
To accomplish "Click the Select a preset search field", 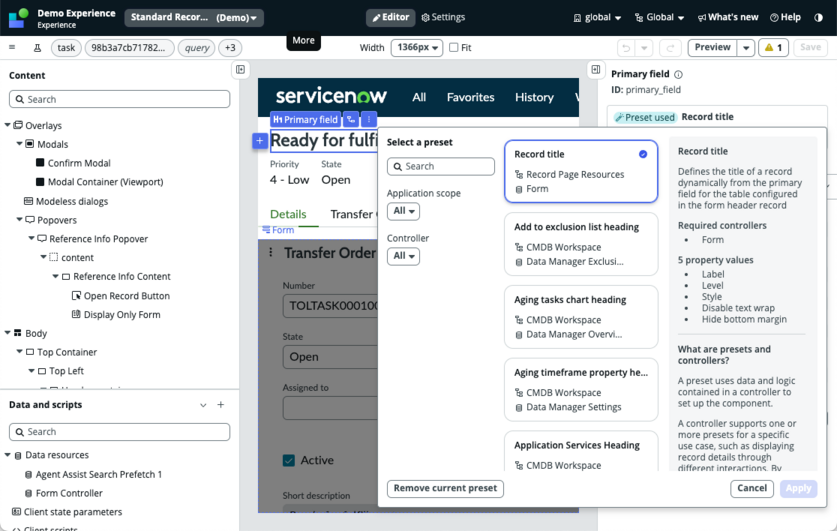I will 441,167.
